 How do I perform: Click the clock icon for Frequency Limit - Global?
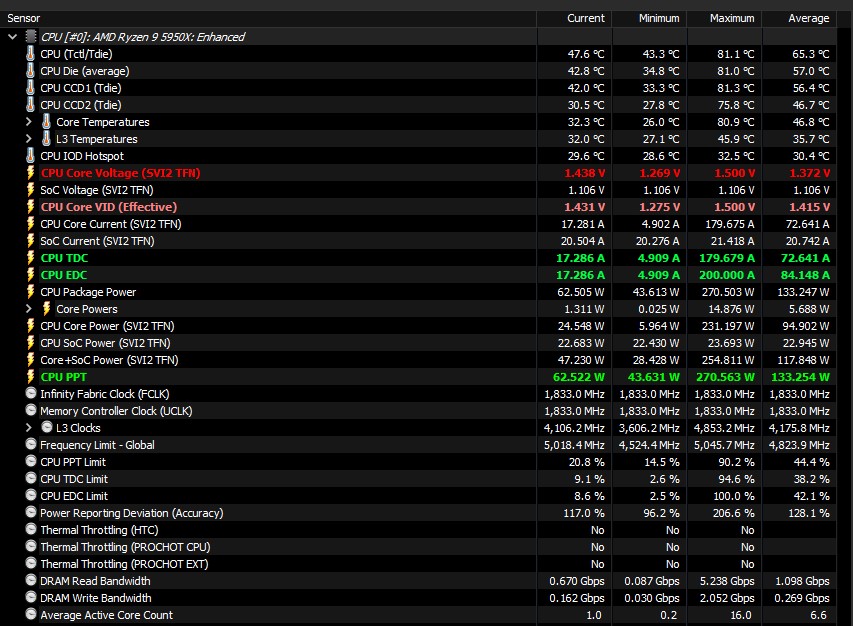[31, 444]
